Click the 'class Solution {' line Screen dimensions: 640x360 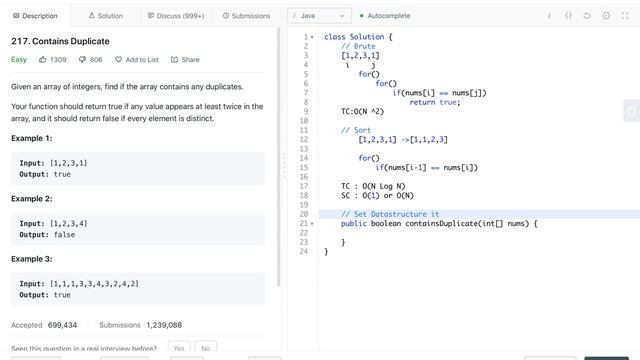(358, 37)
